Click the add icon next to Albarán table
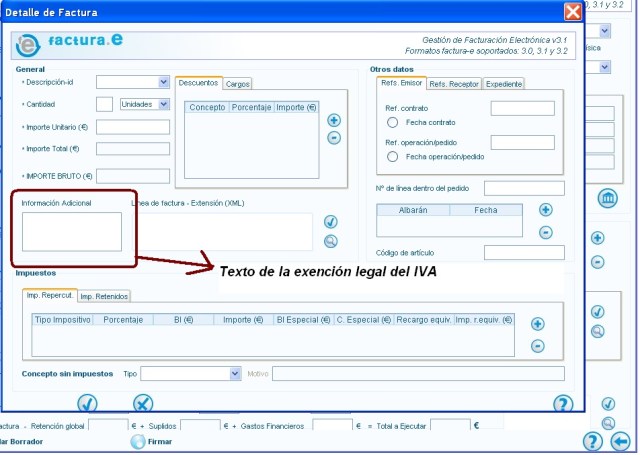 pyautogui.click(x=545, y=210)
